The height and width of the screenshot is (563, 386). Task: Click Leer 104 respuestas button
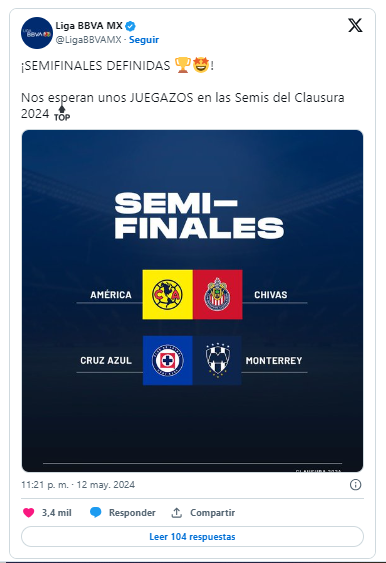coord(192,537)
